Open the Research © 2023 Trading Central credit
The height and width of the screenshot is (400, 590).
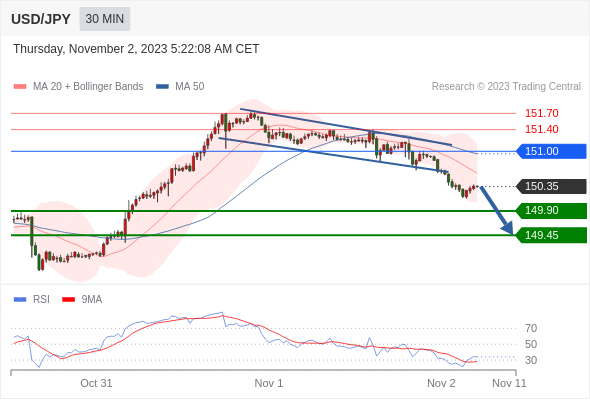point(506,87)
